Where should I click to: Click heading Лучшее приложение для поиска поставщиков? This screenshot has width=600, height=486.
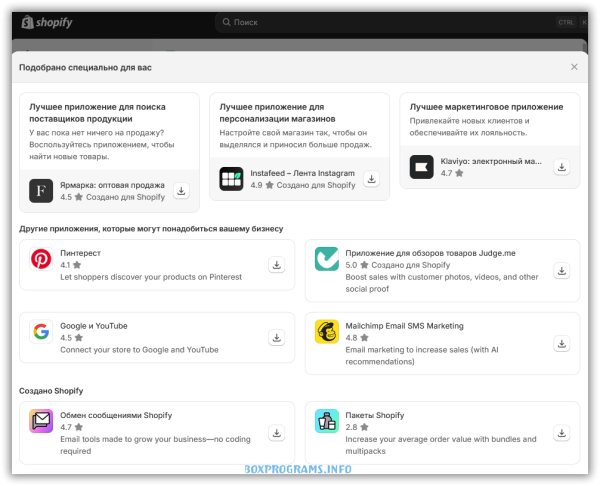tap(97, 113)
